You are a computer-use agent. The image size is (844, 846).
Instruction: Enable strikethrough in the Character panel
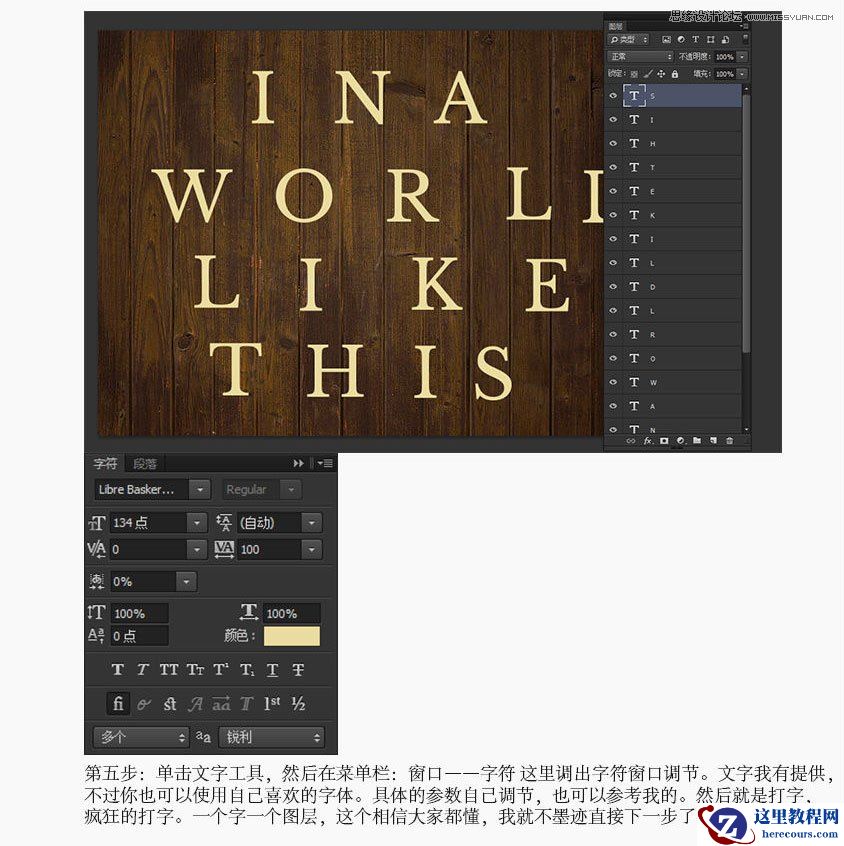pyautogui.click(x=297, y=670)
